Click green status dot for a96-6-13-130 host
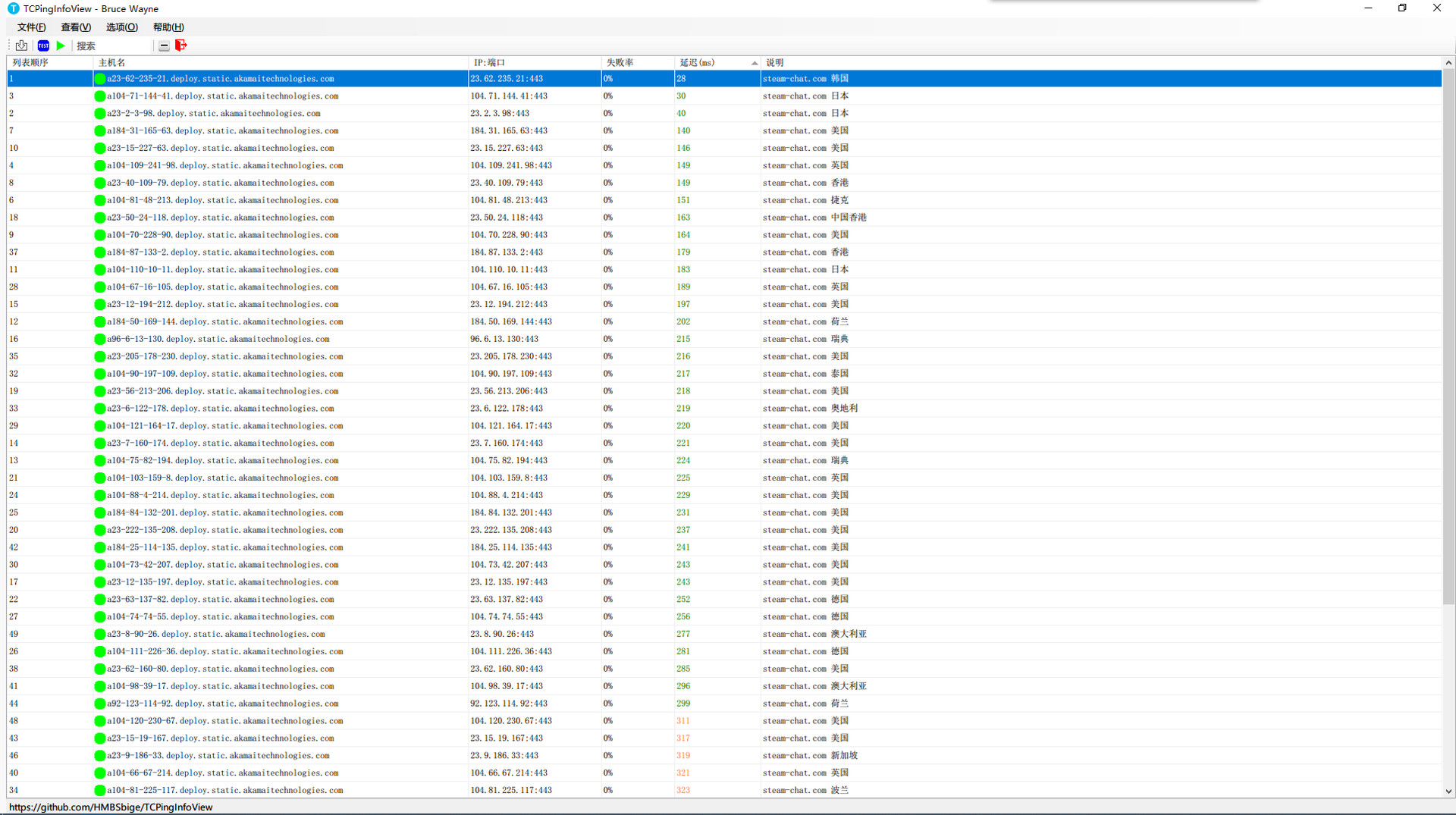The height and width of the screenshot is (815, 1456). tap(100, 340)
